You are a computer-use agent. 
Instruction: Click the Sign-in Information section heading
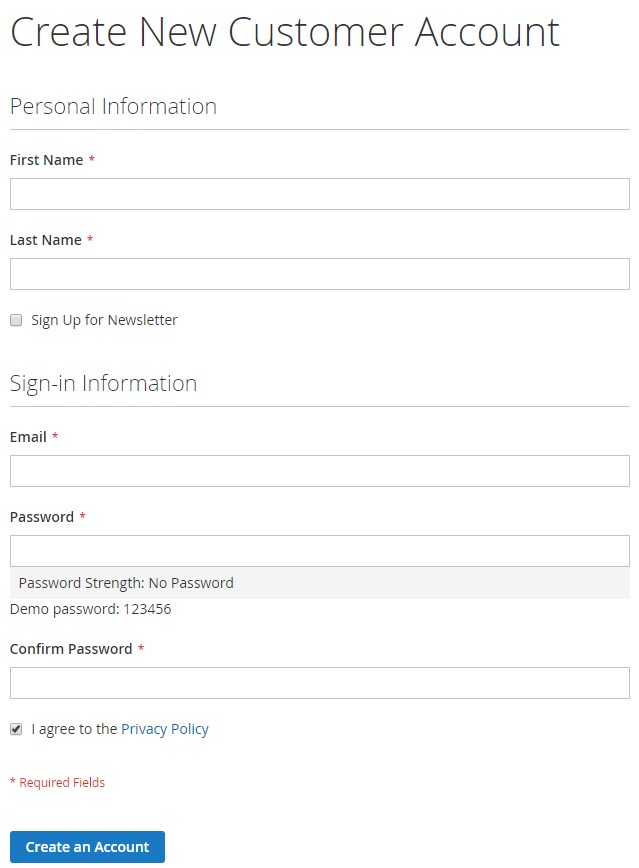(x=103, y=383)
